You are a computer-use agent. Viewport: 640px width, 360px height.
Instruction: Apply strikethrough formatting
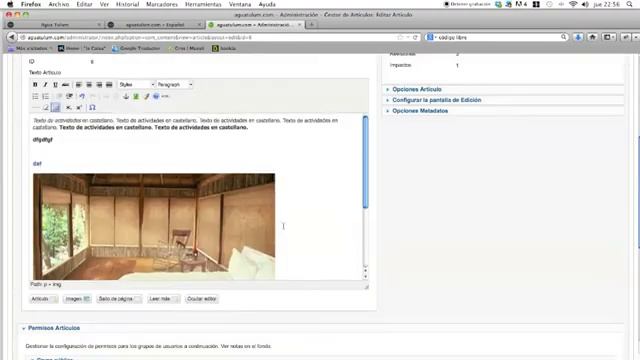(65, 84)
